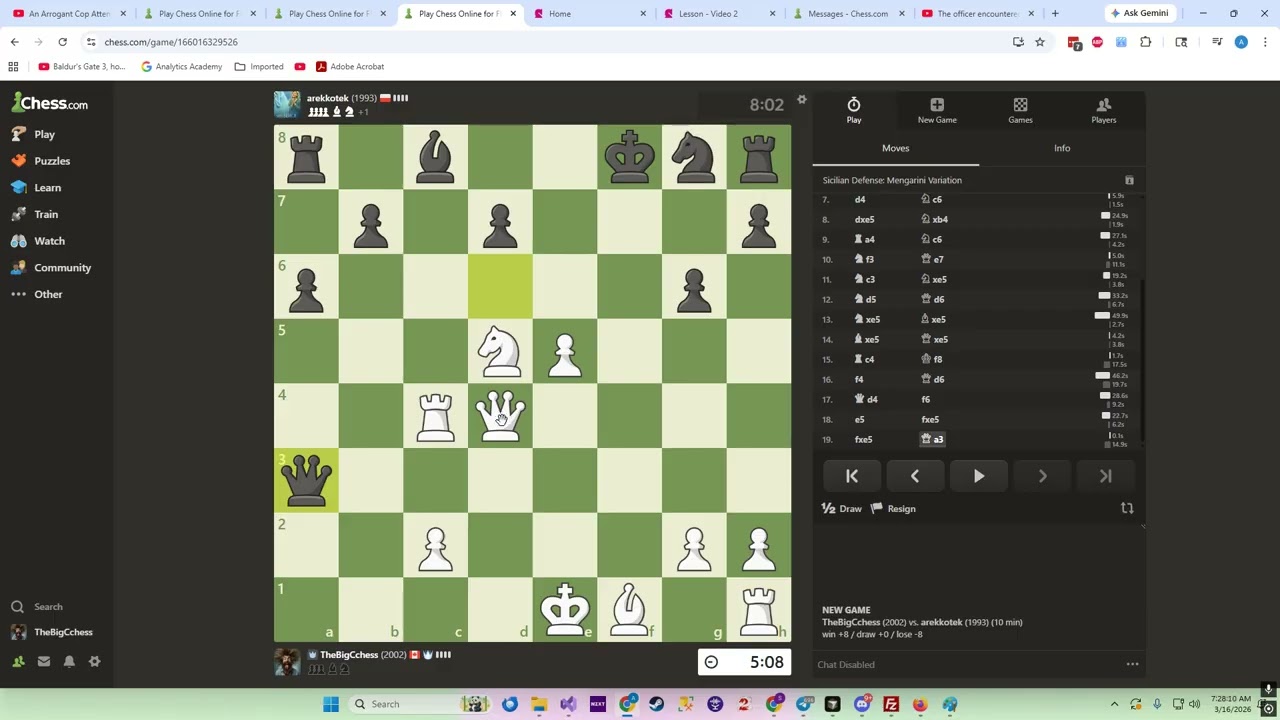Jump to the first move of the game
The image size is (1280, 720).
[x=851, y=477]
